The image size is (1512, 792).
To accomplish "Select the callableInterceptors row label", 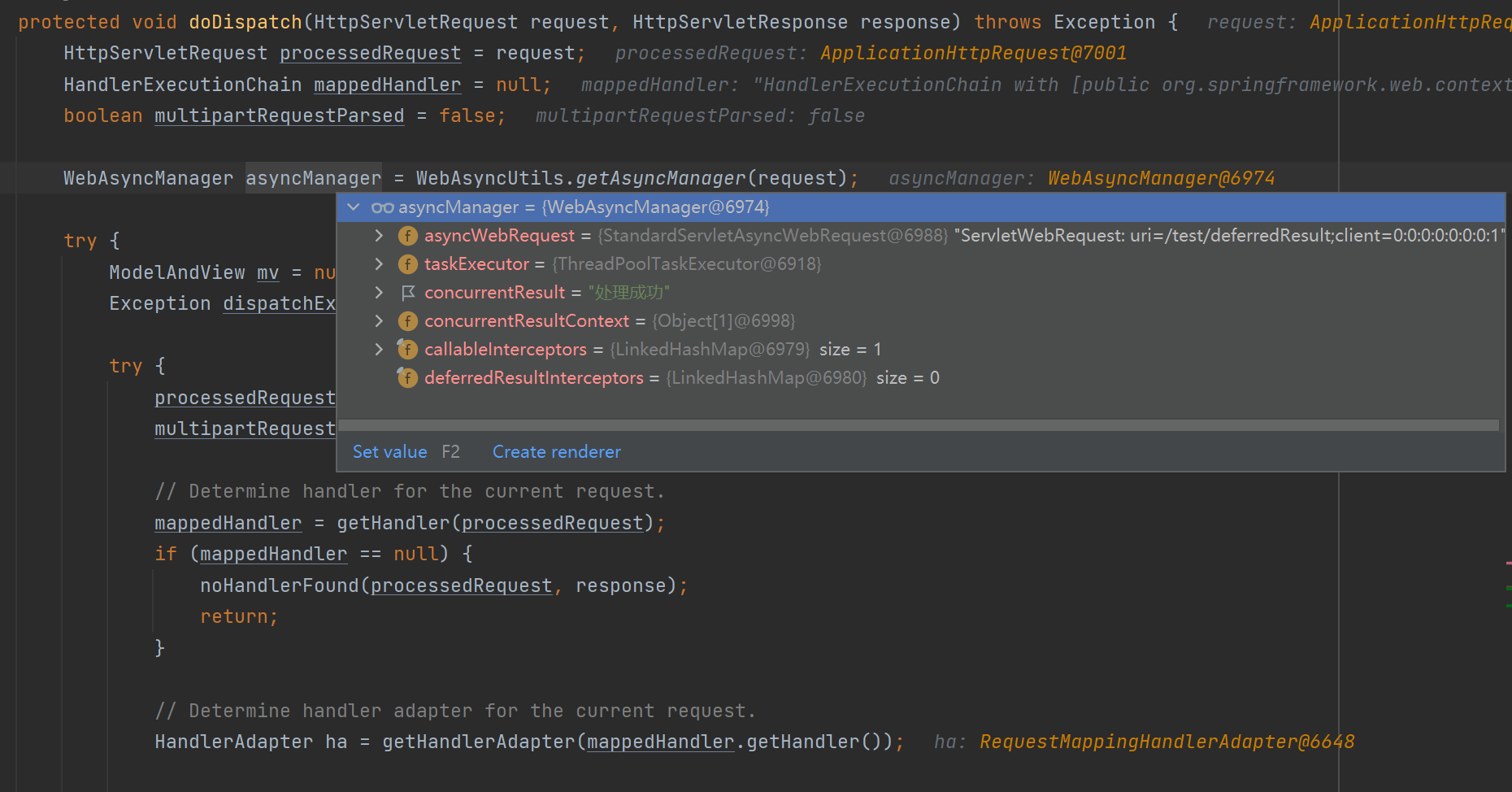I will pos(506,350).
